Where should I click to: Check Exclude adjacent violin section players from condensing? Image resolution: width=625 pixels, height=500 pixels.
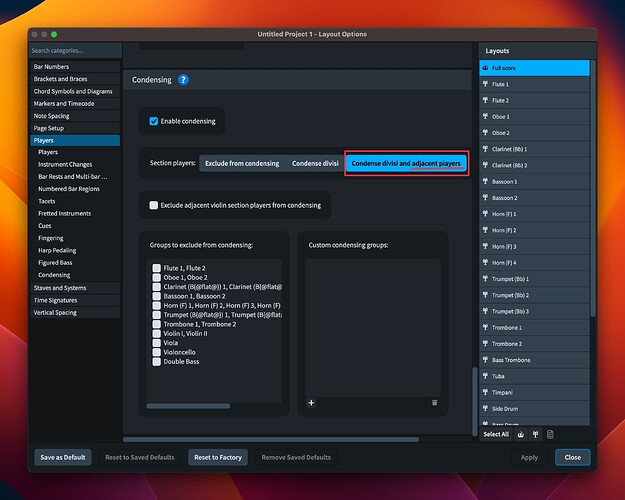click(153, 205)
